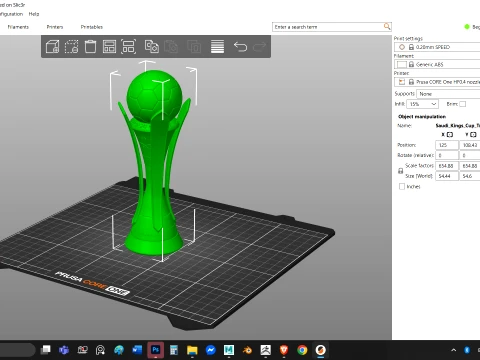The width and height of the screenshot is (480, 360).
Task: Open Google Chrome from the taskbar
Action: click(302, 350)
